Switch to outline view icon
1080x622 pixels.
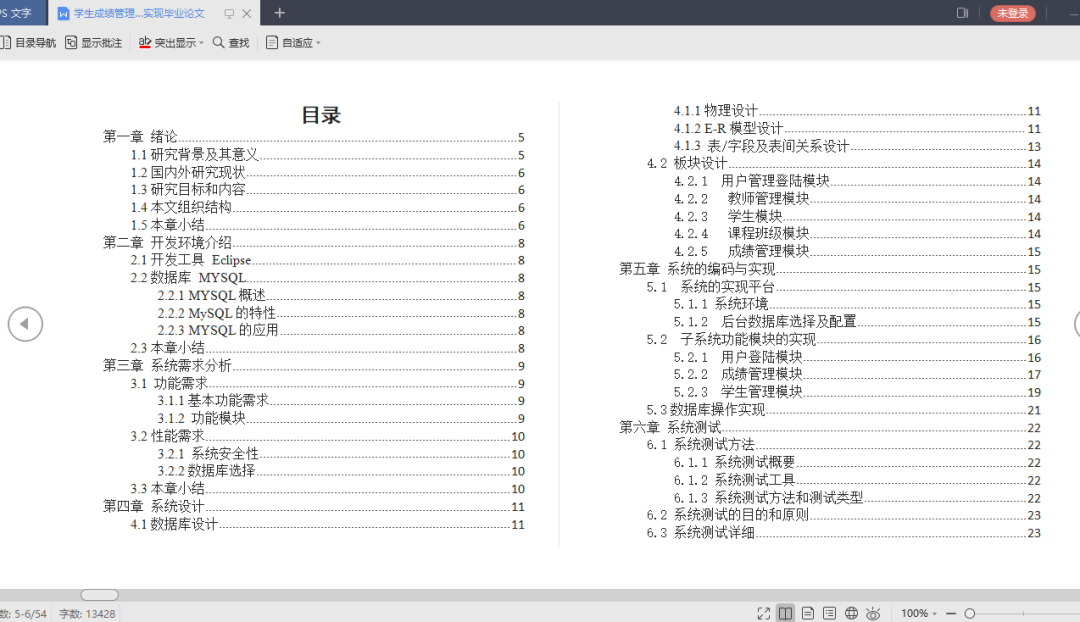829,613
